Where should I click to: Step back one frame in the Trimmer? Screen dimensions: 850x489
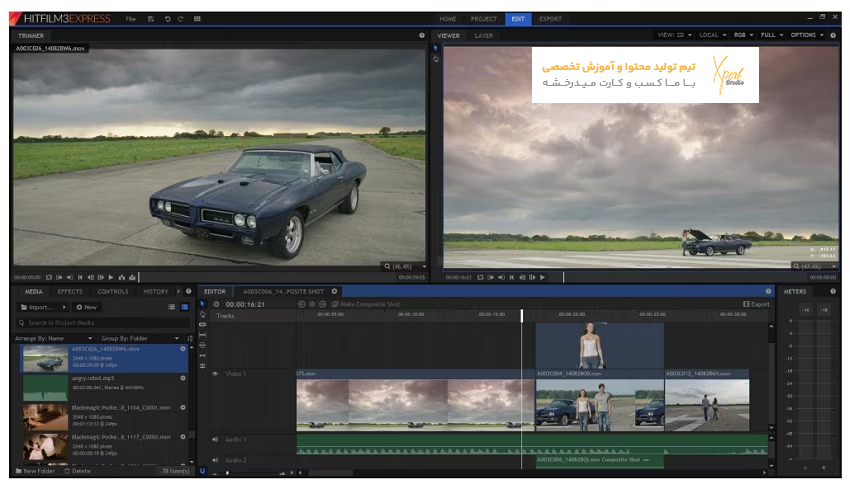[91, 277]
